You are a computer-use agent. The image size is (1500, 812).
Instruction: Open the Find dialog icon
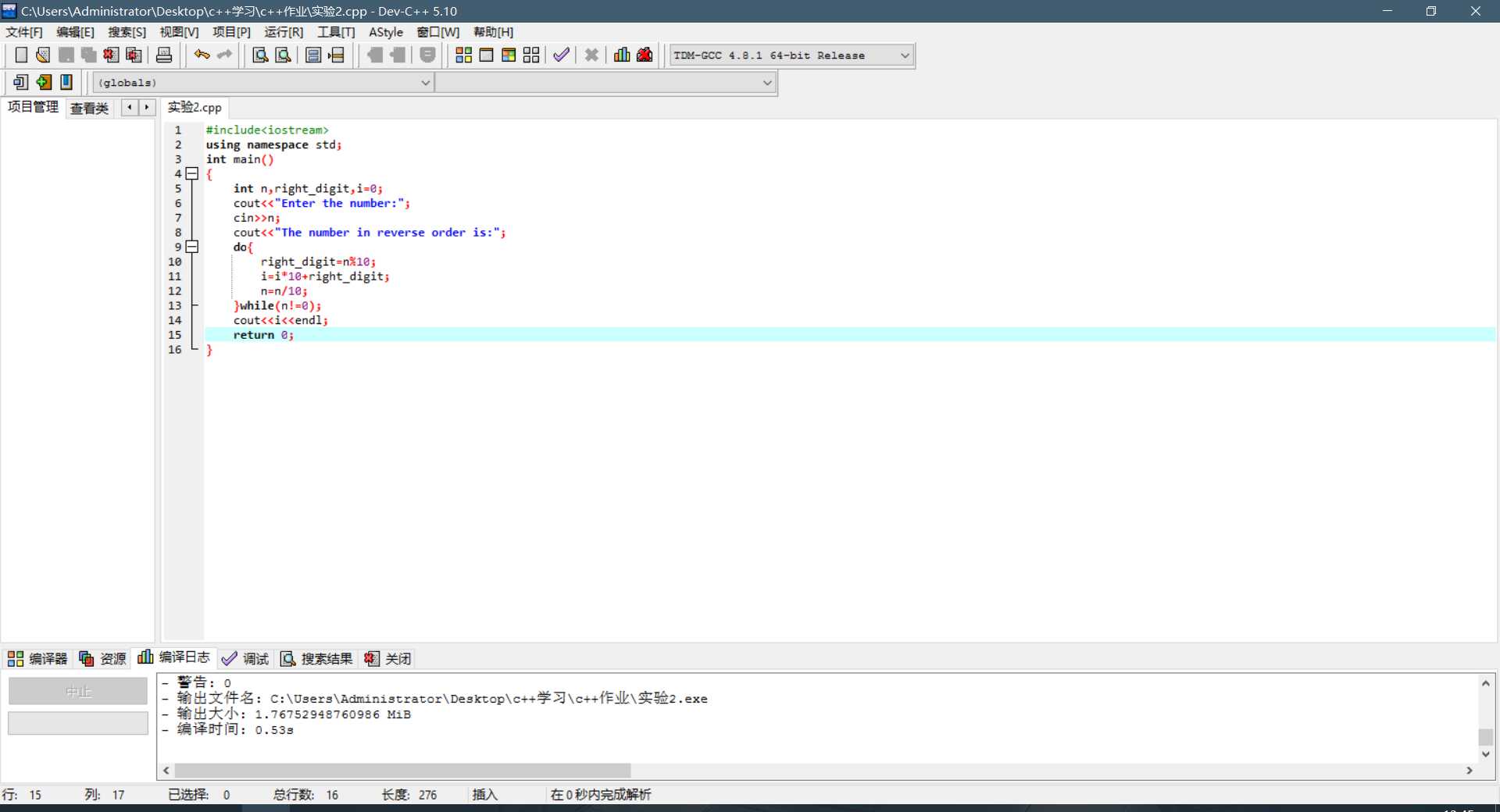click(x=261, y=55)
